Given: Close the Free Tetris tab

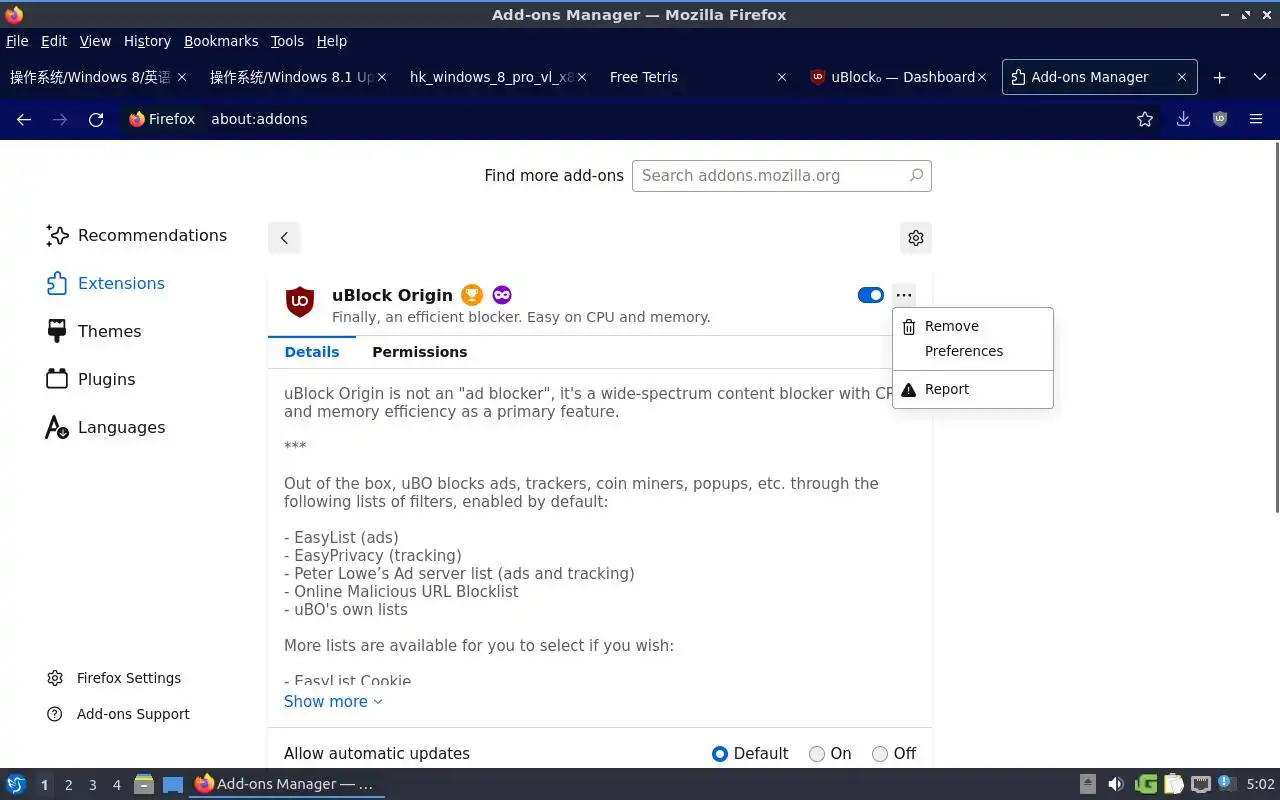Looking at the screenshot, I should (782, 77).
